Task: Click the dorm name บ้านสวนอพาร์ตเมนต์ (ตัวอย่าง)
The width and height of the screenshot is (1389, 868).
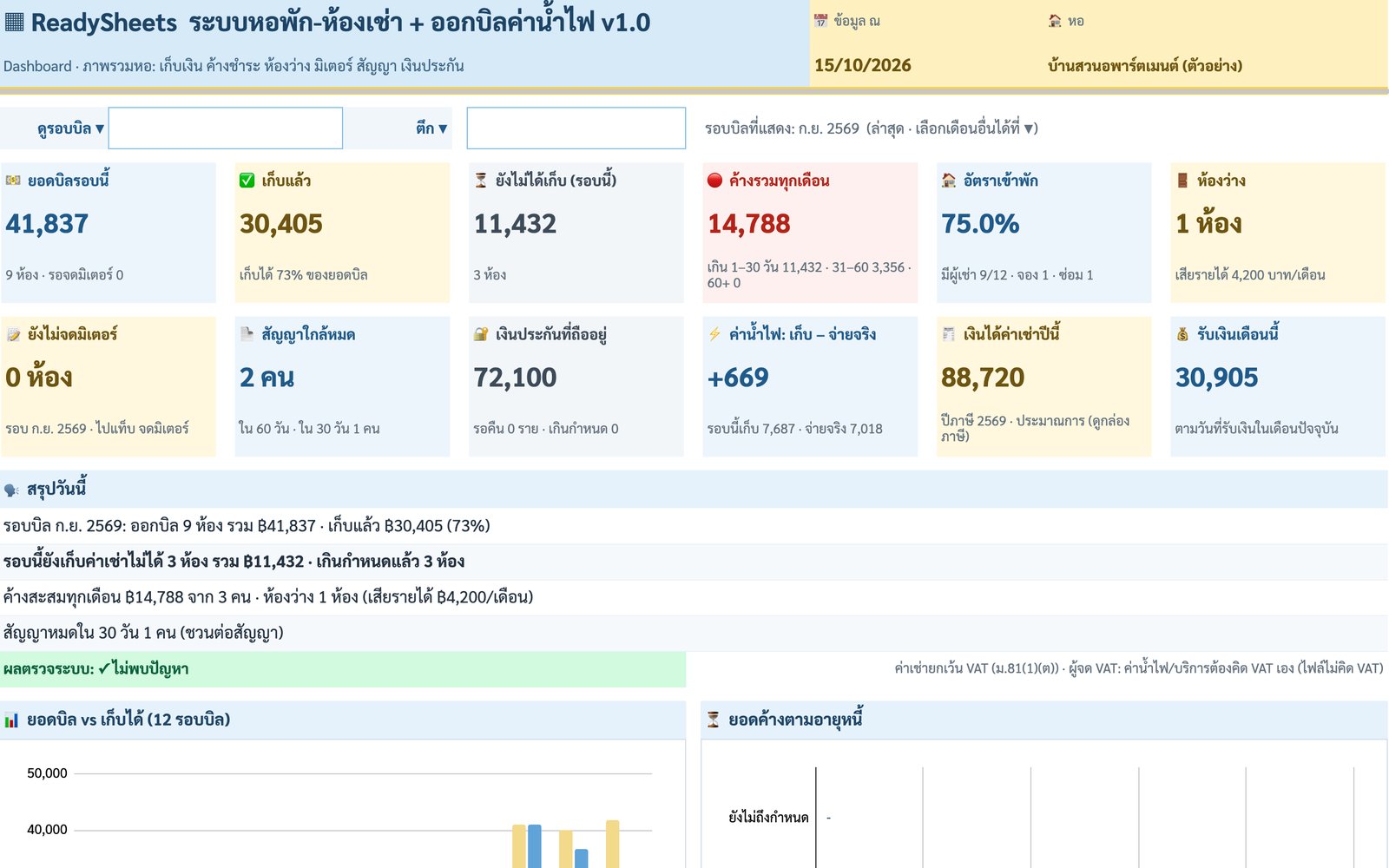Action: [1145, 65]
